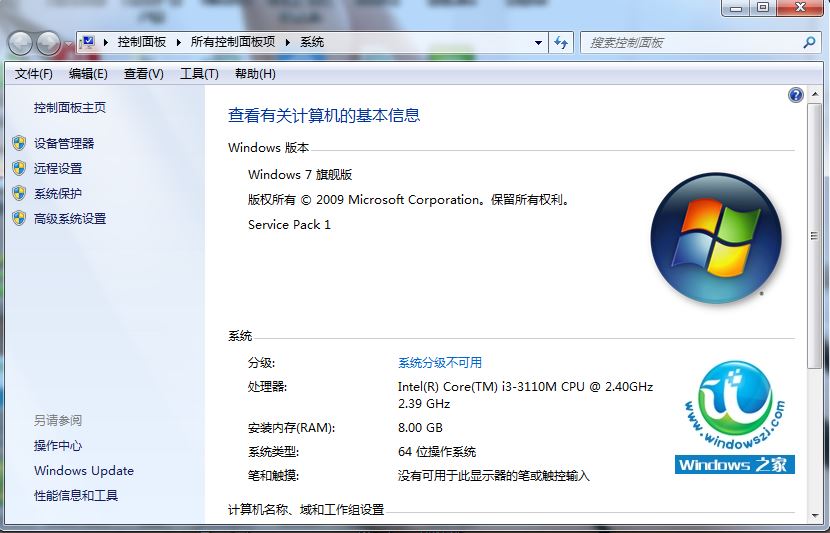The image size is (830, 533).
Task: Open Windows Update link in sidebar
Action: click(x=84, y=470)
